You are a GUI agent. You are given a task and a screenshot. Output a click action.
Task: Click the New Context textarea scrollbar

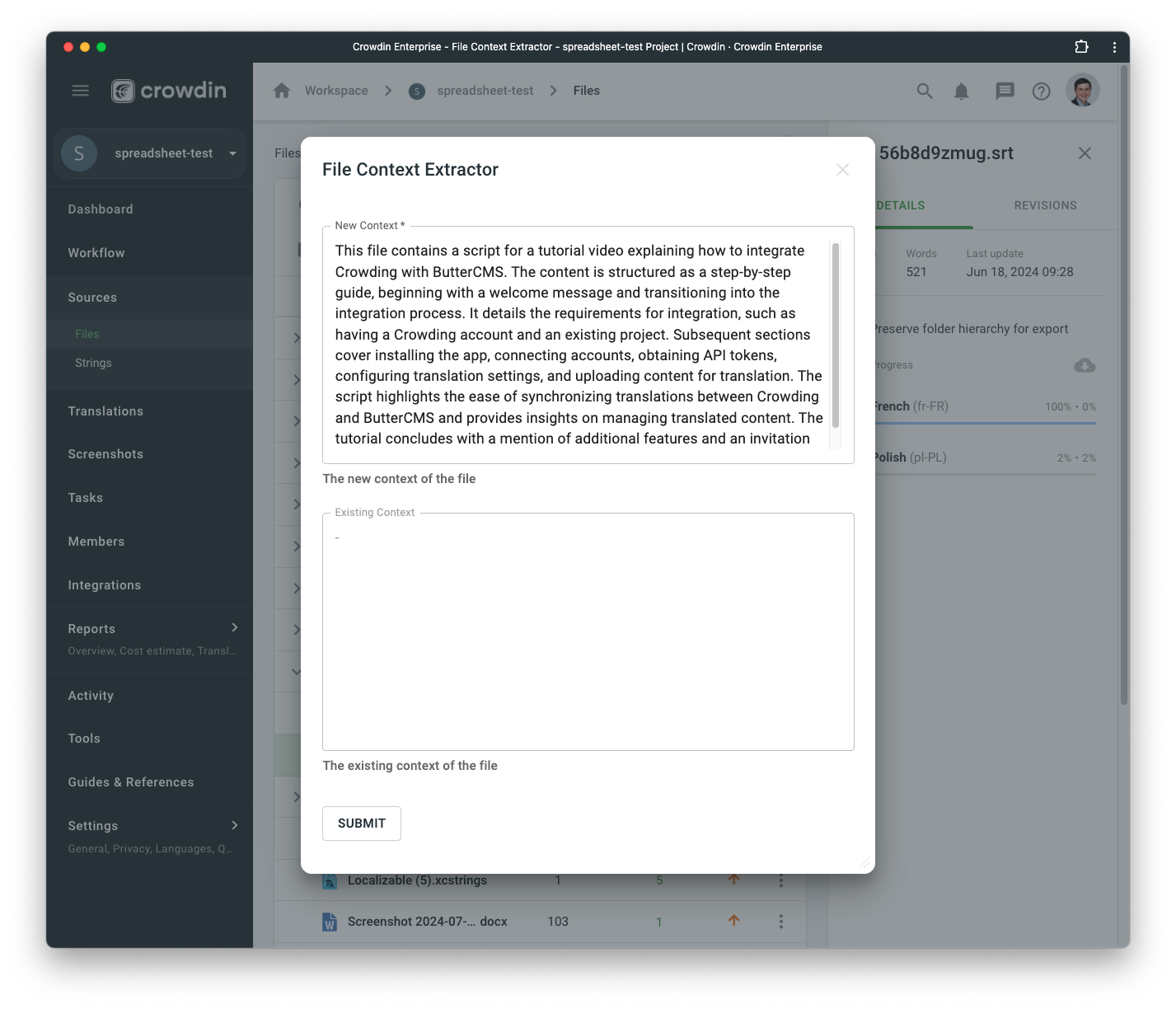tap(836, 335)
